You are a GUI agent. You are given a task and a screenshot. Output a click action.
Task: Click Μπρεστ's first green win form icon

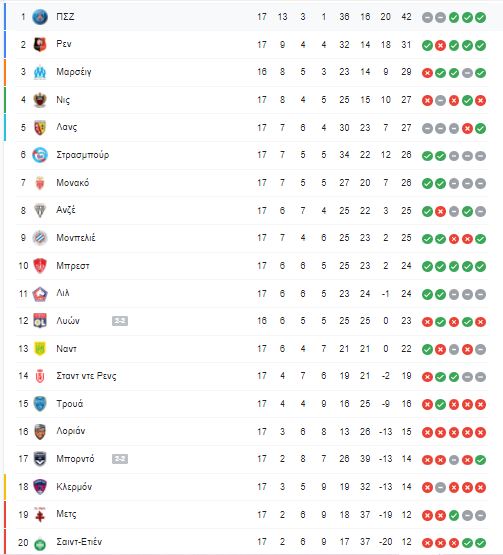(x=427, y=267)
